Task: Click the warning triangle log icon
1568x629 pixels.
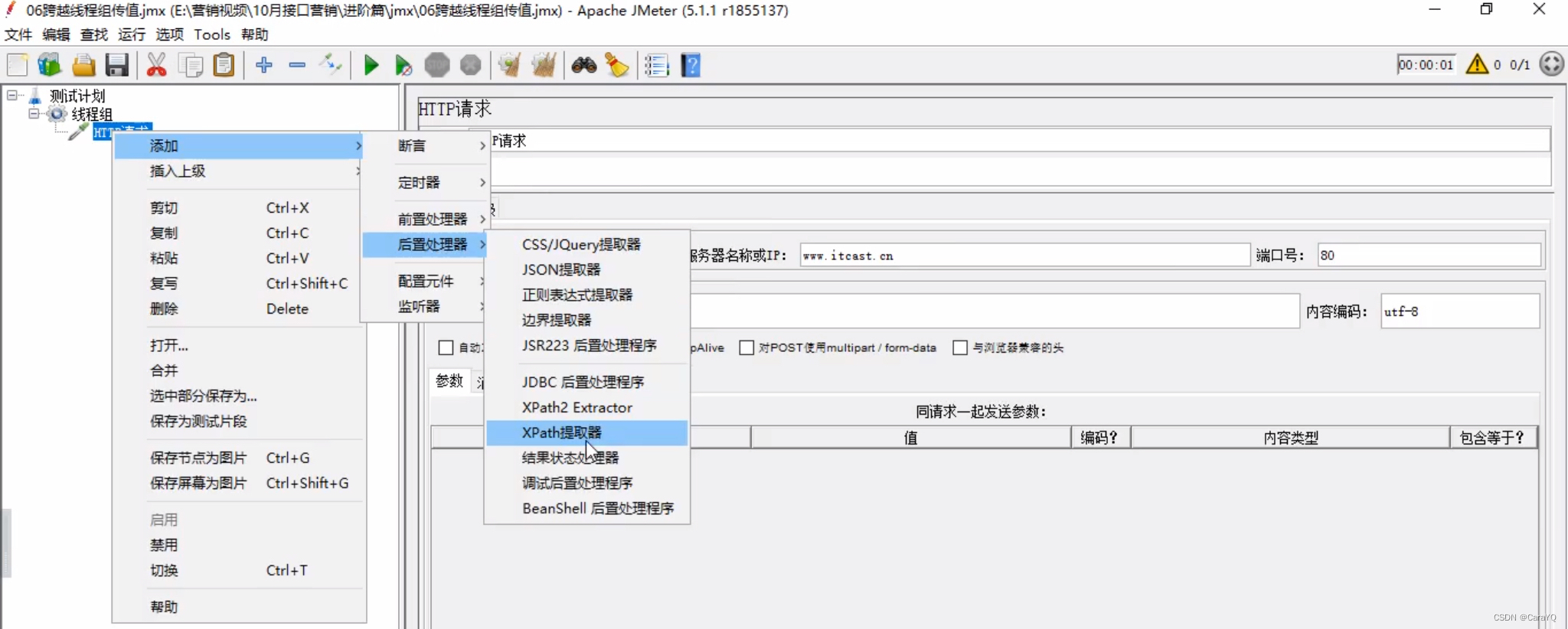Action: coord(1477,64)
